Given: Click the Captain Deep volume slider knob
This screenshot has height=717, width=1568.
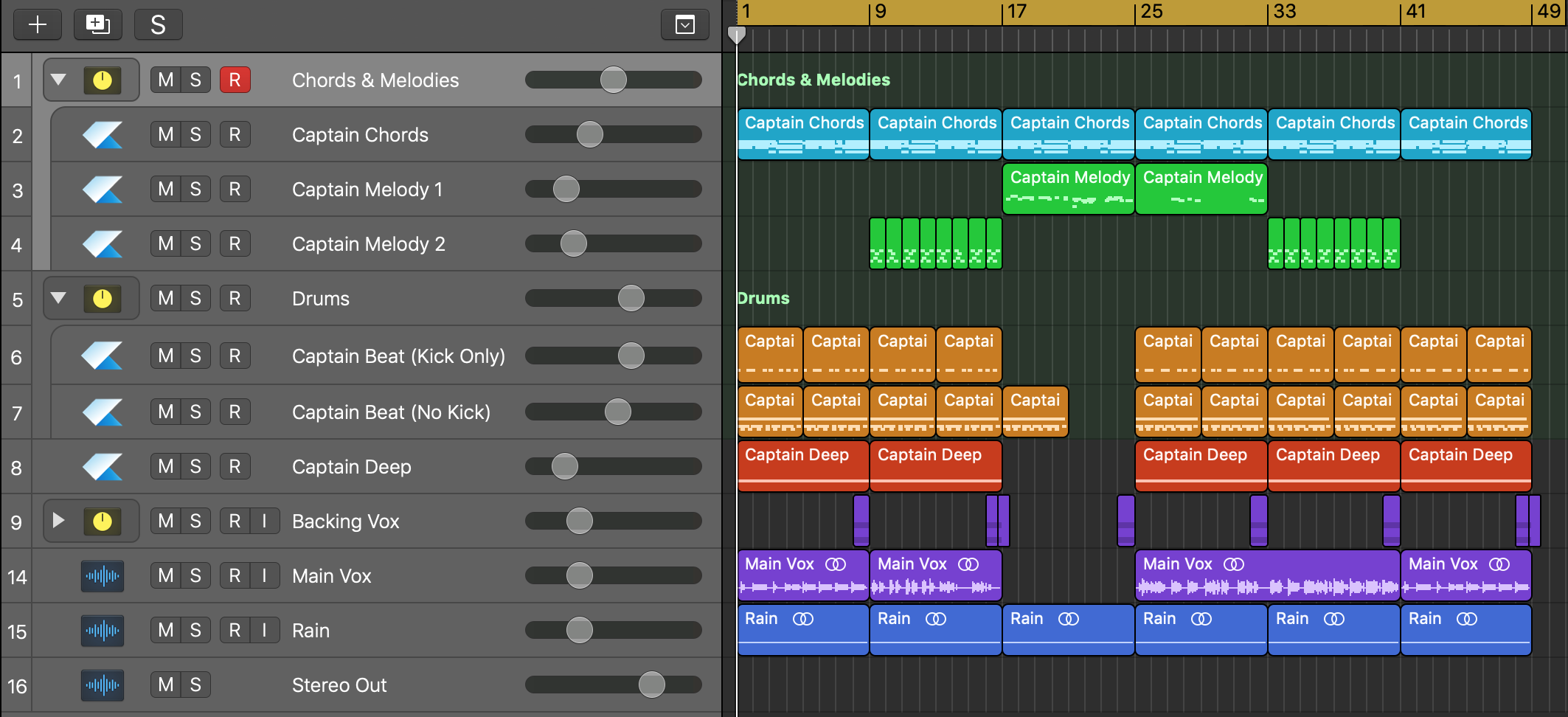Looking at the screenshot, I should point(565,466).
